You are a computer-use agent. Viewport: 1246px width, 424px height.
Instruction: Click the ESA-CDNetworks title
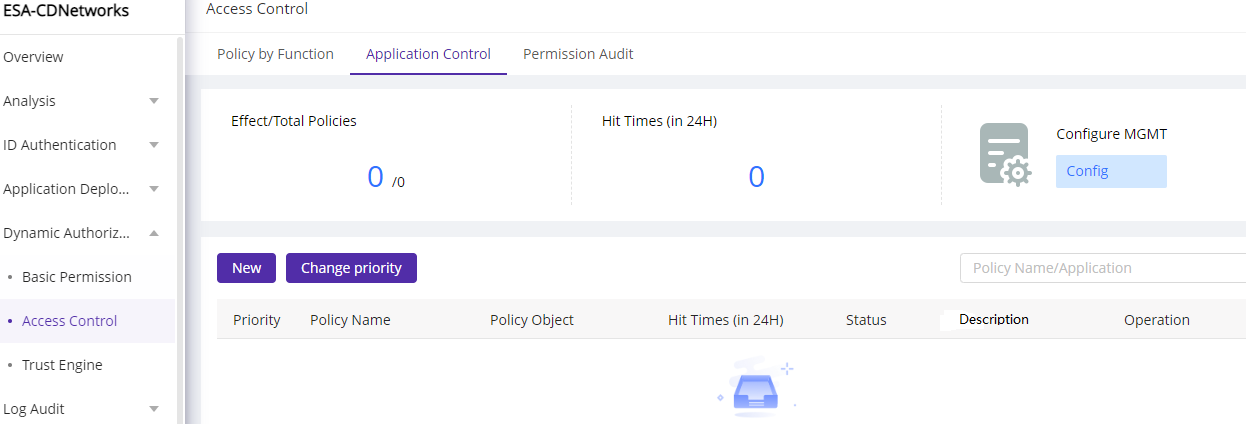pos(65,11)
